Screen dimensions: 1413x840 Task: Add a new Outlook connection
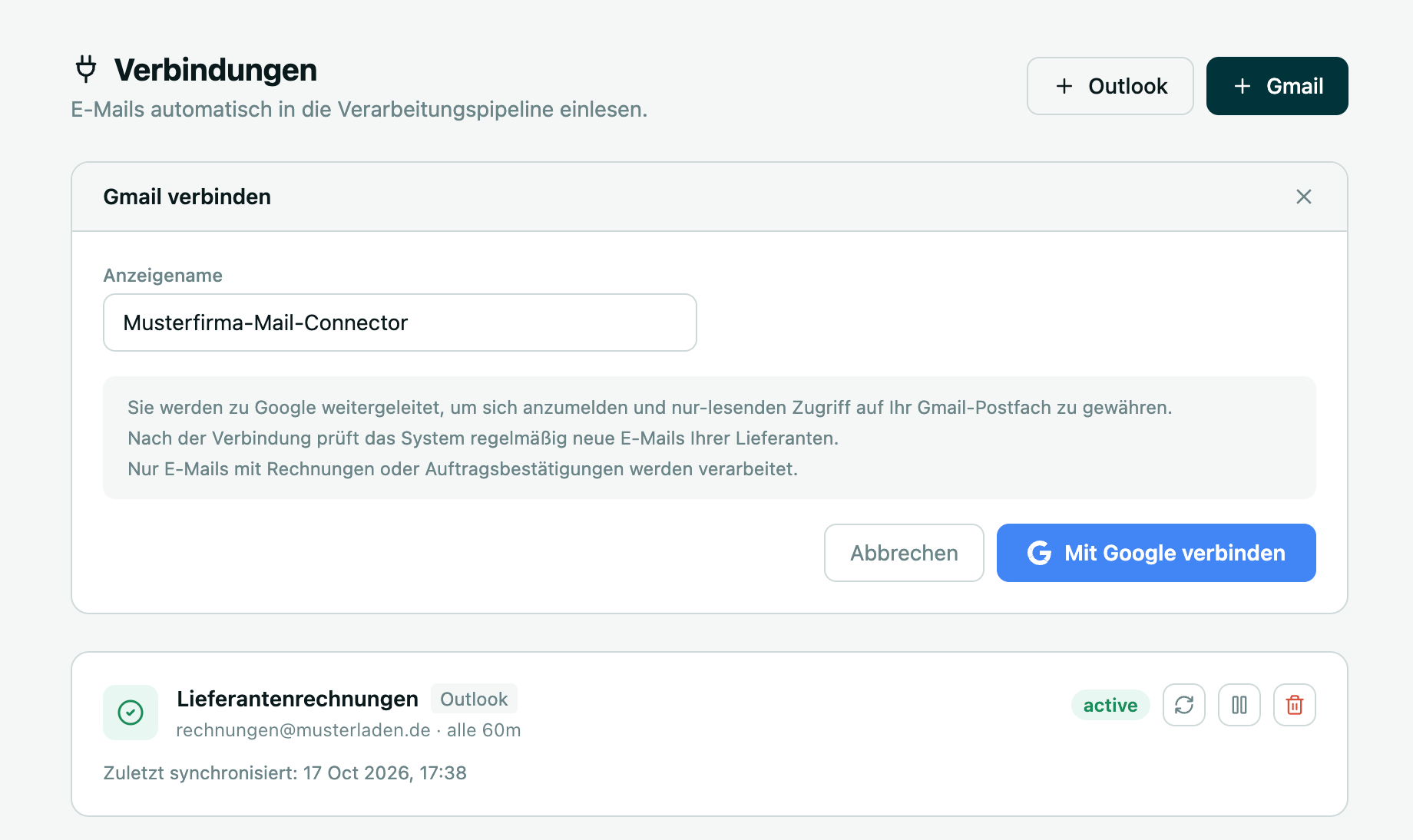(x=1110, y=86)
